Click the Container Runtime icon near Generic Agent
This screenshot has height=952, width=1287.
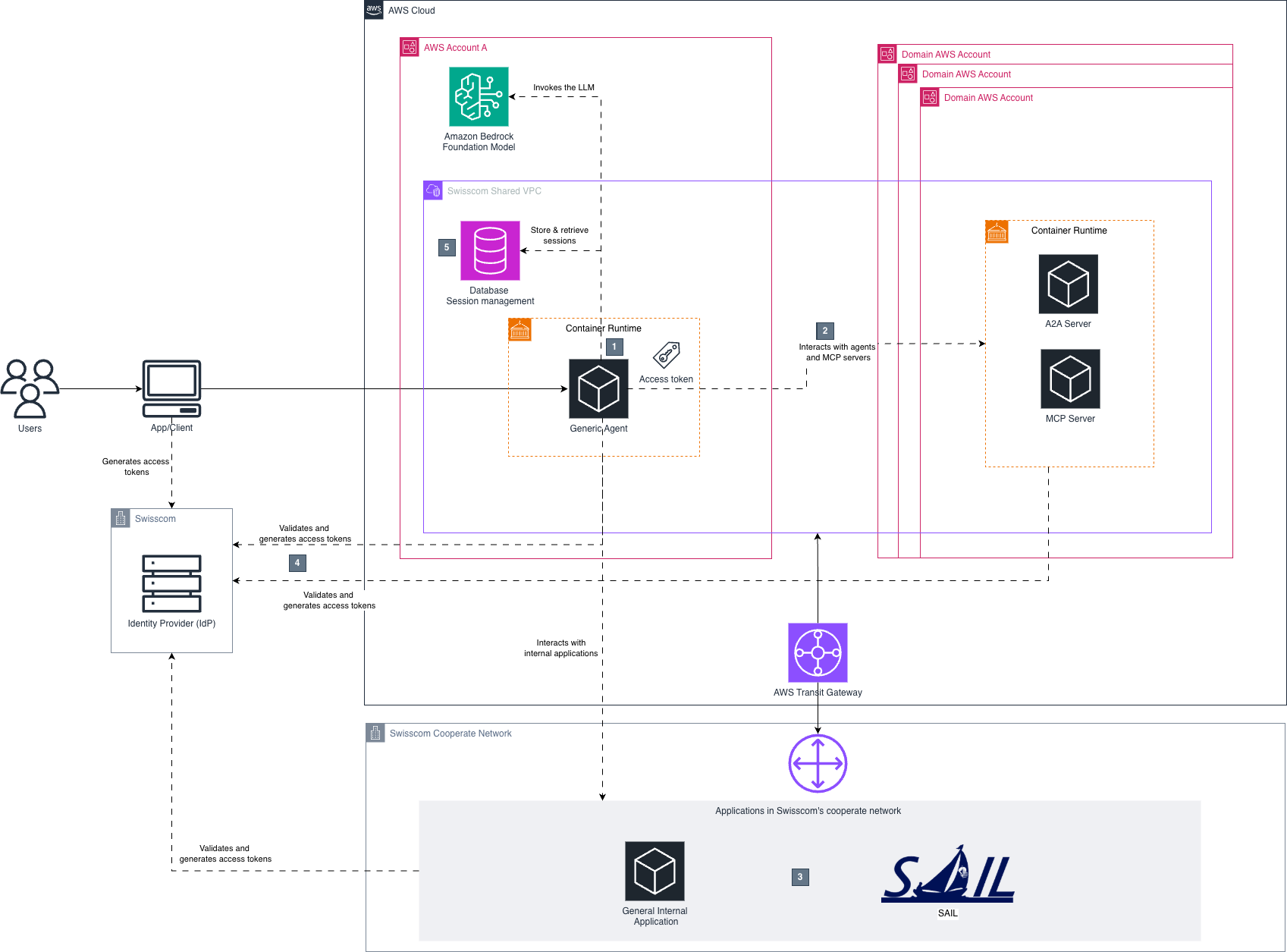(520, 328)
